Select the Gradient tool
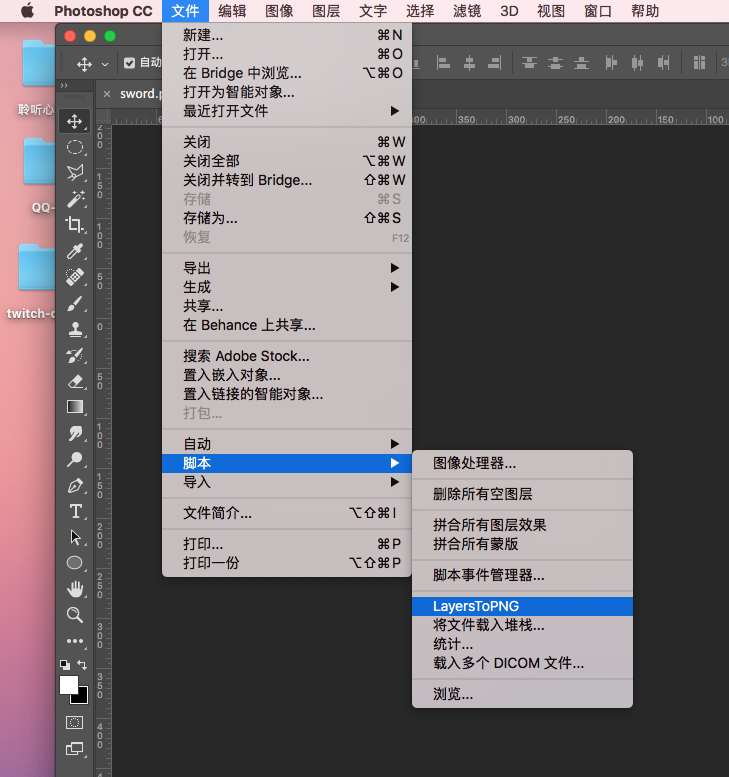 pyautogui.click(x=75, y=407)
